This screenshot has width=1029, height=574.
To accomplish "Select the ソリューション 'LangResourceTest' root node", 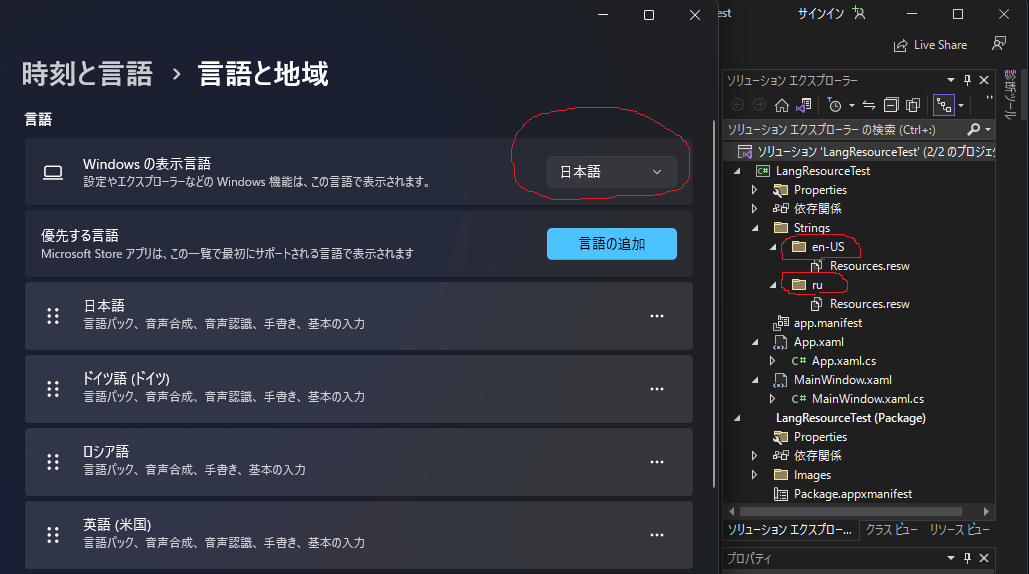I will coord(875,152).
